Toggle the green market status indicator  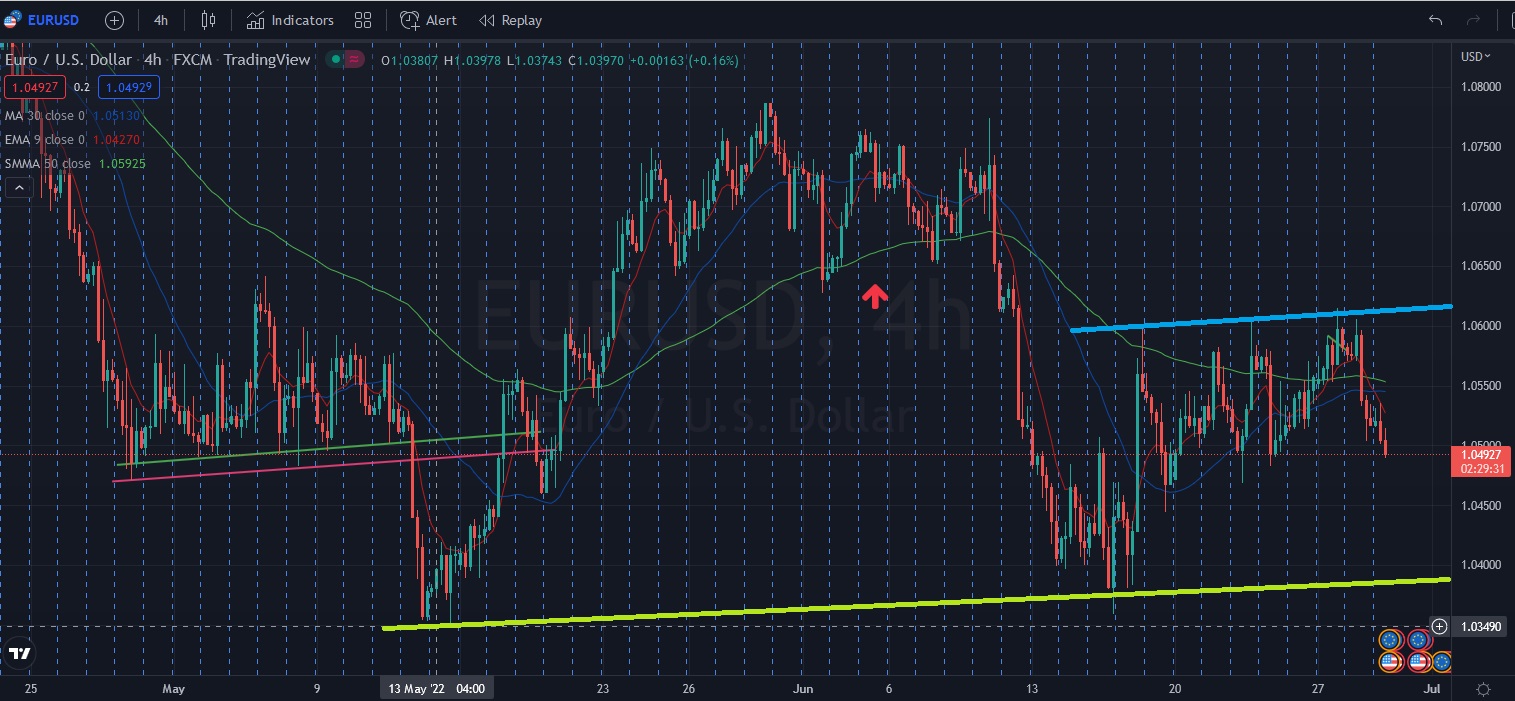tap(336, 60)
